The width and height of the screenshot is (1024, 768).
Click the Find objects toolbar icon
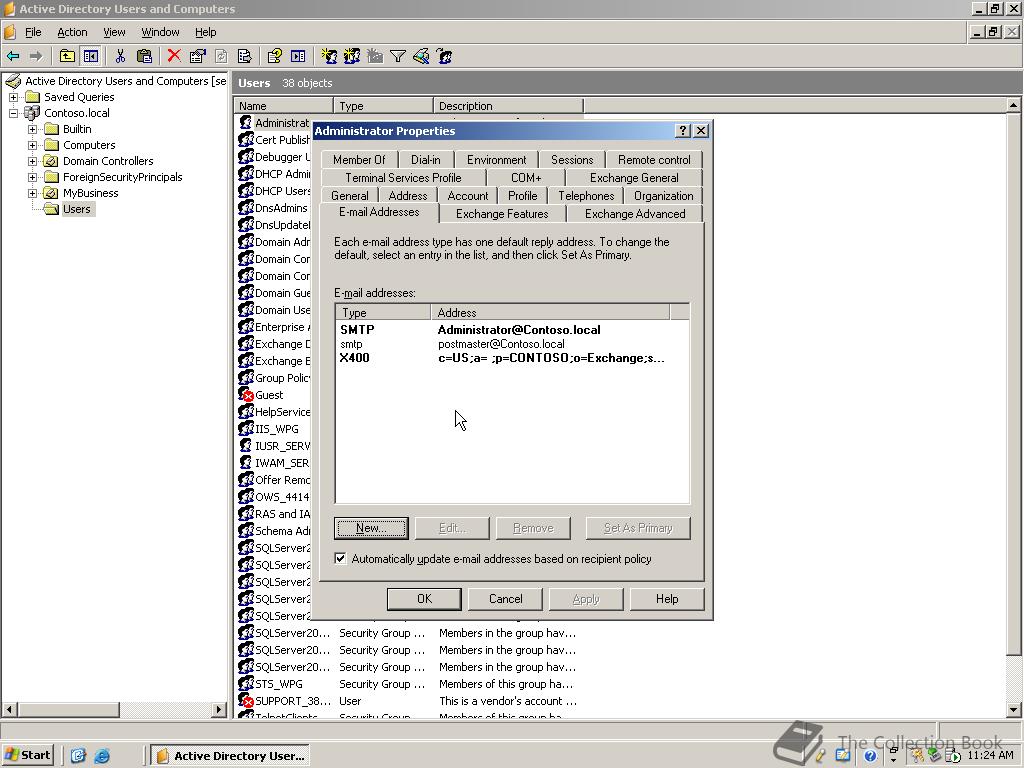tap(421, 56)
